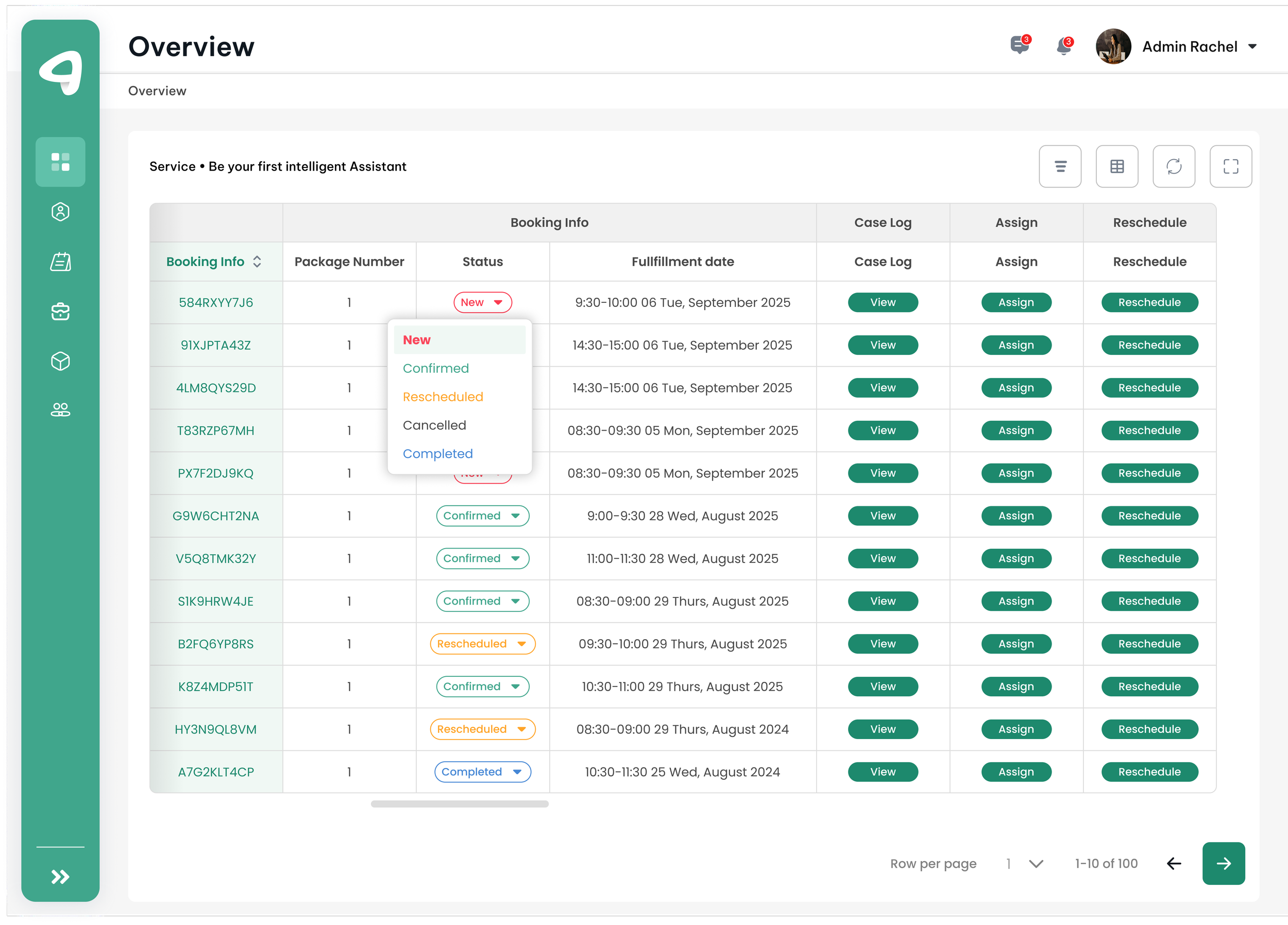Select Confirmed in status dropdown menu
The width and height of the screenshot is (1288, 925).
(436, 369)
